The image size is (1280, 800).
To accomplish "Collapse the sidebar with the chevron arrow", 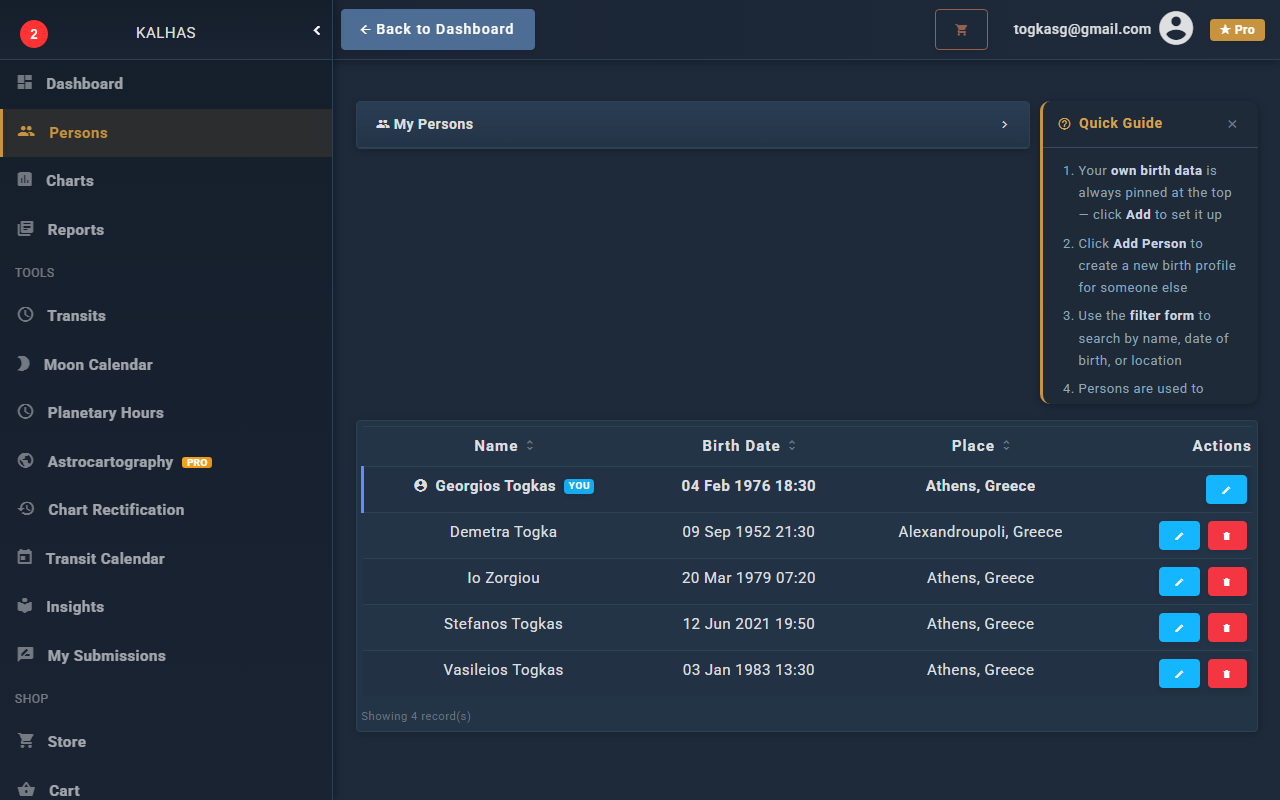I will click(317, 31).
